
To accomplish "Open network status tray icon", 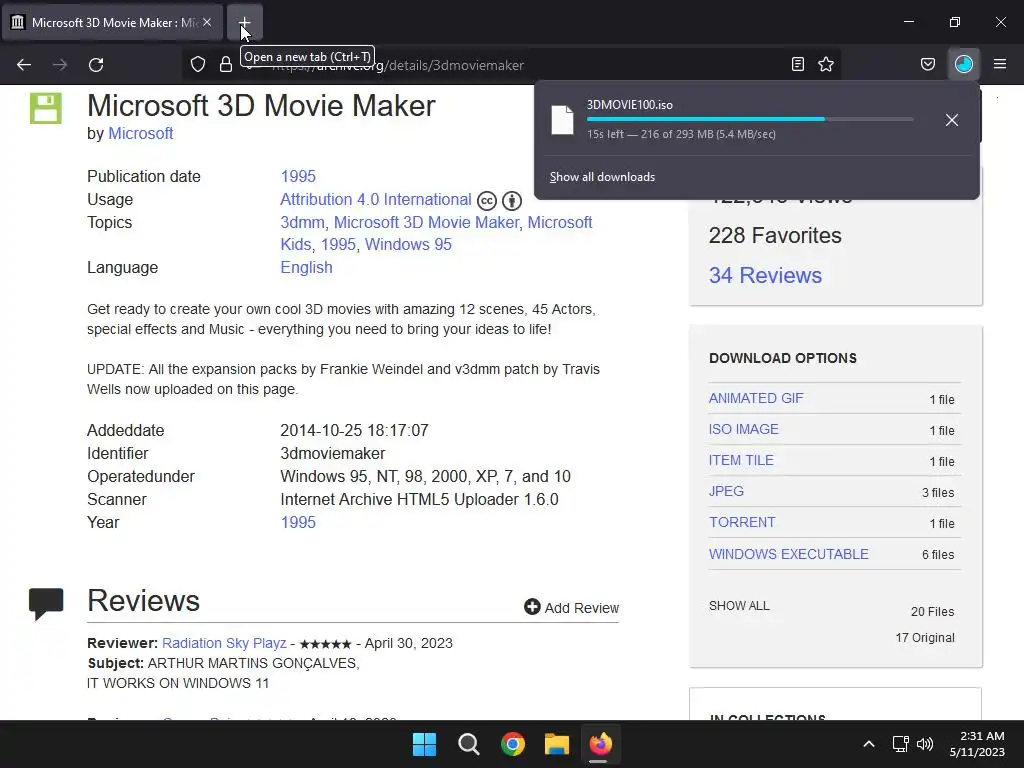I will point(901,744).
